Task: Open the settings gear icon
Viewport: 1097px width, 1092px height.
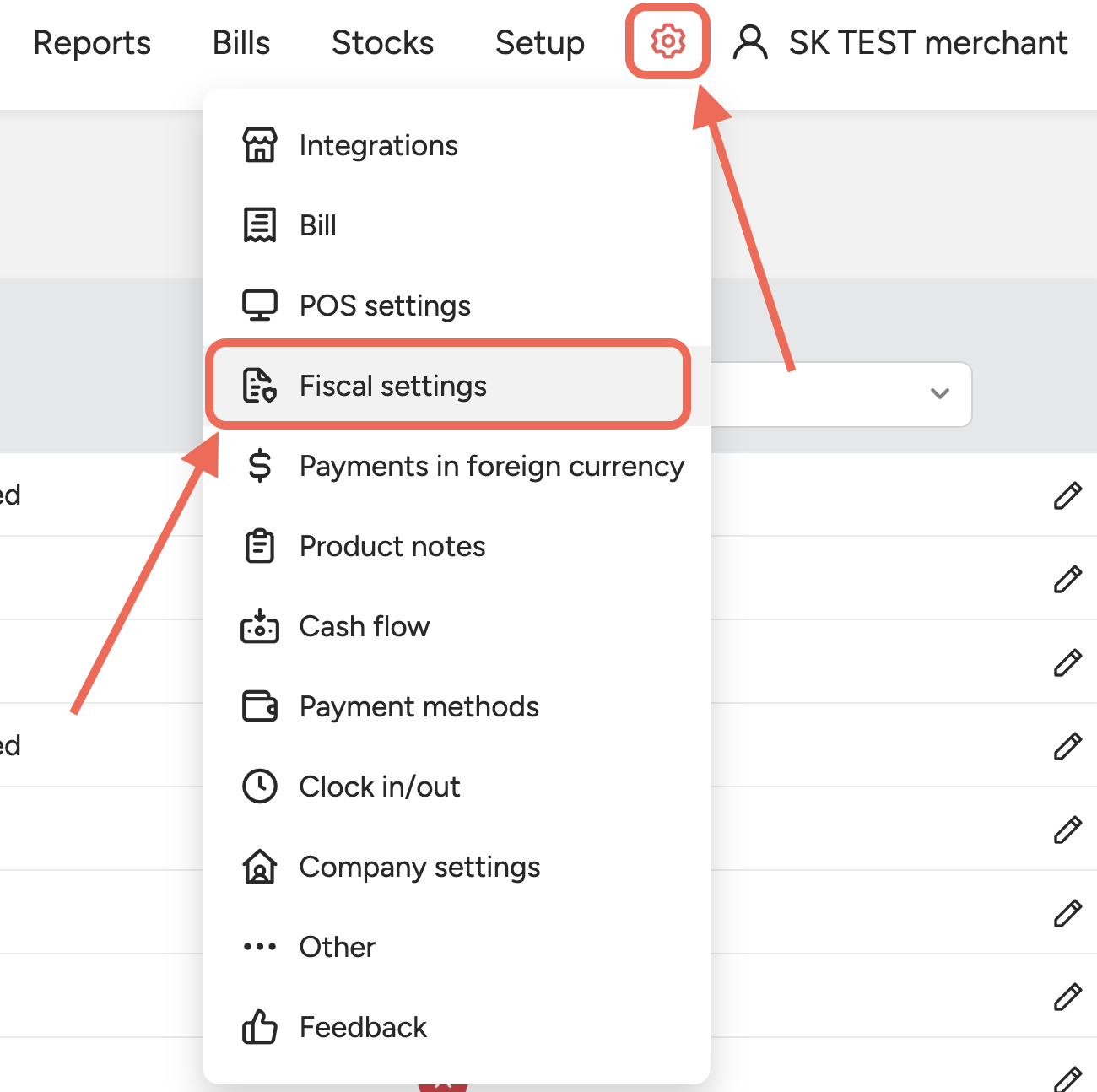Action: pos(667,41)
